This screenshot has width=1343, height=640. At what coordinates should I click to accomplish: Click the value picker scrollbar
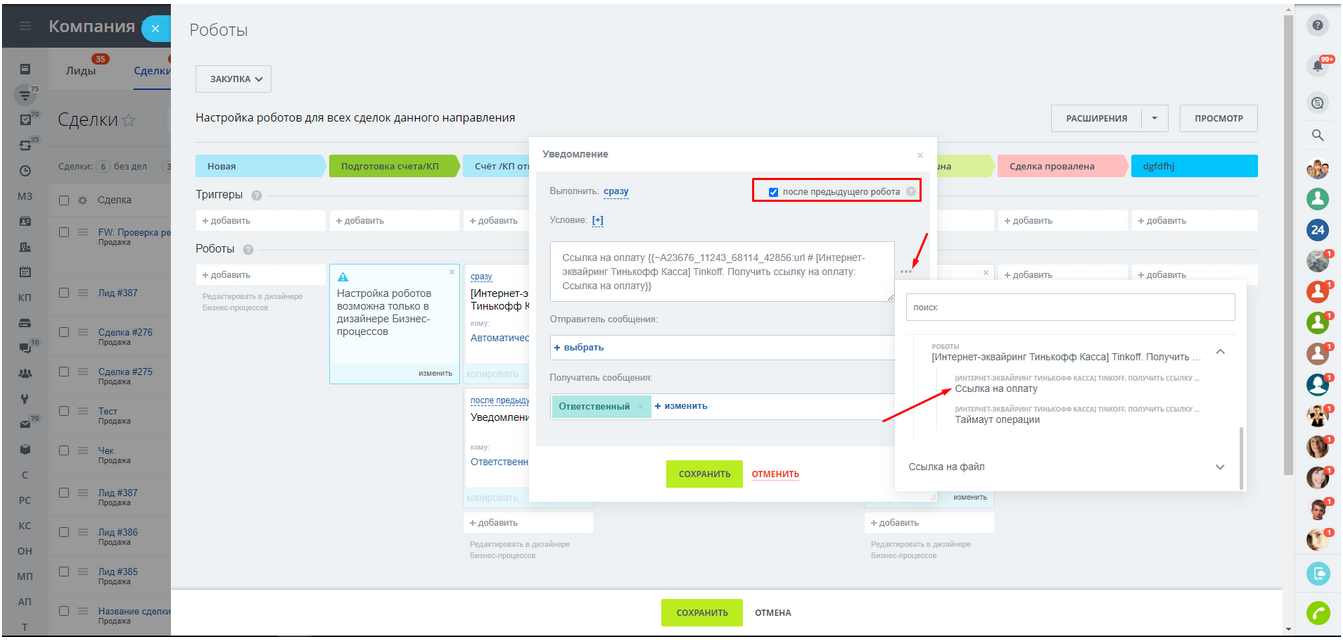[x=1241, y=457]
